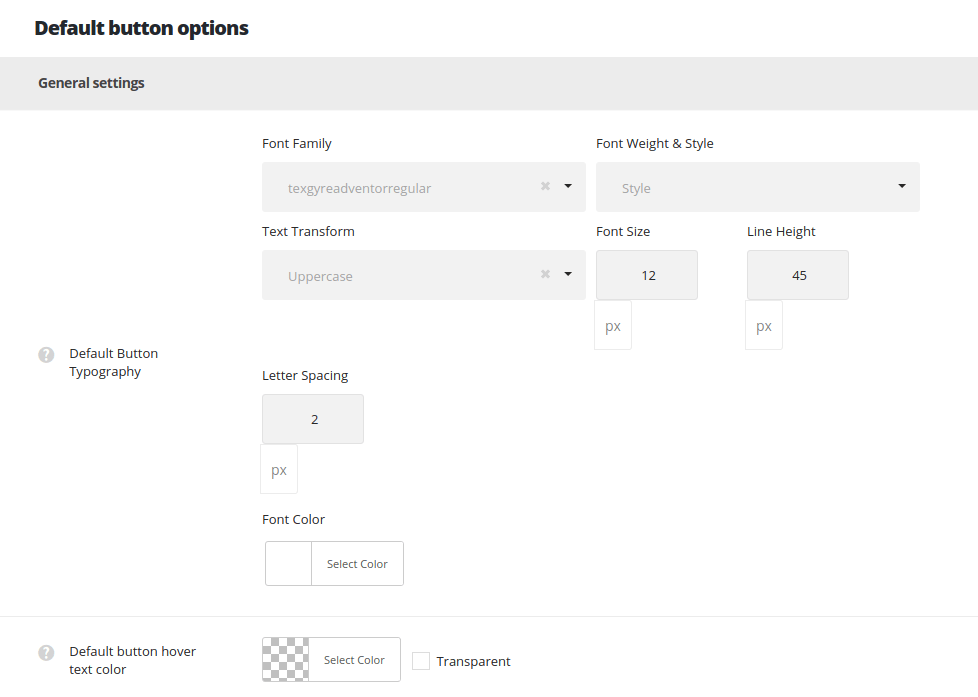Click Select Color button under Font Color
Screen dimensions: 978x697
pyautogui.click(x=357, y=564)
